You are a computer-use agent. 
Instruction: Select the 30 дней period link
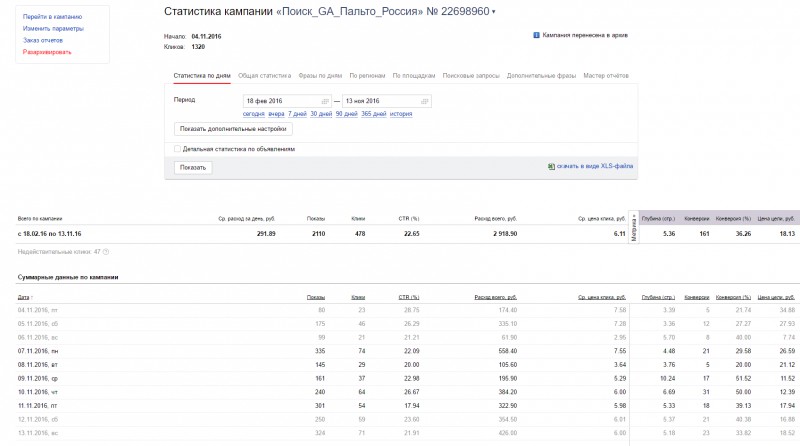(x=320, y=114)
